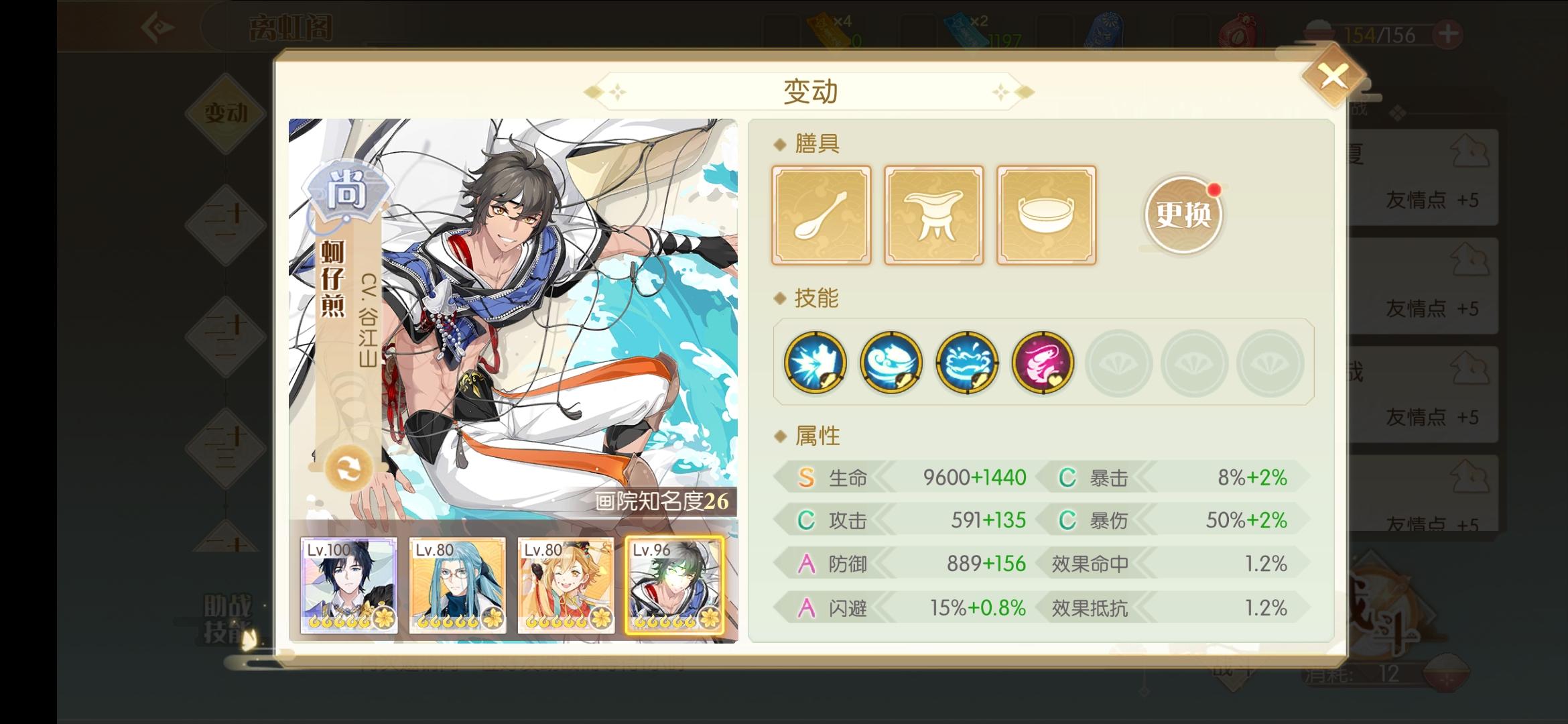Open the first blue burst skill icon
Image resolution: width=1568 pixels, height=724 pixels.
pos(815,363)
